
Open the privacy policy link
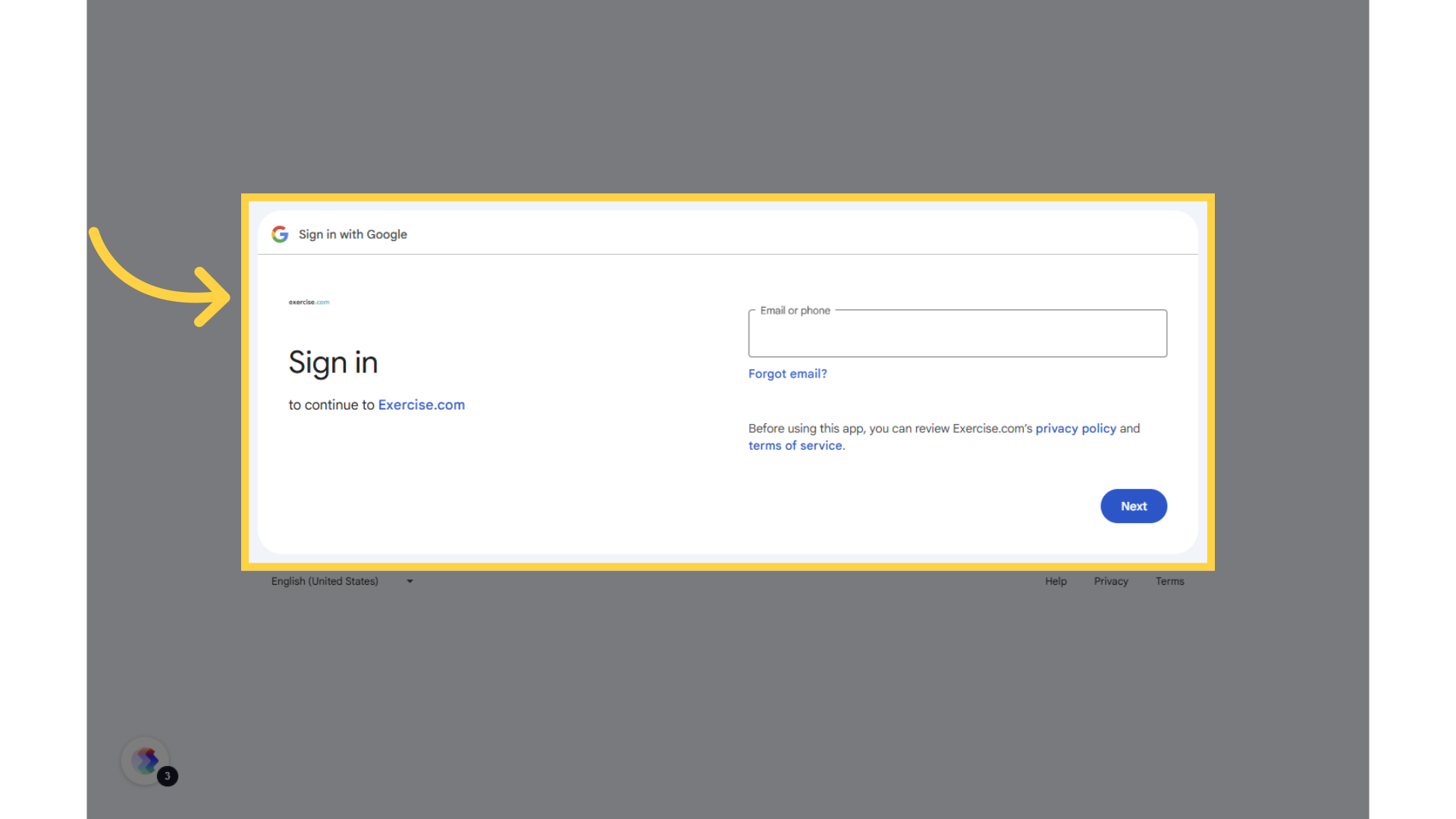1075,428
